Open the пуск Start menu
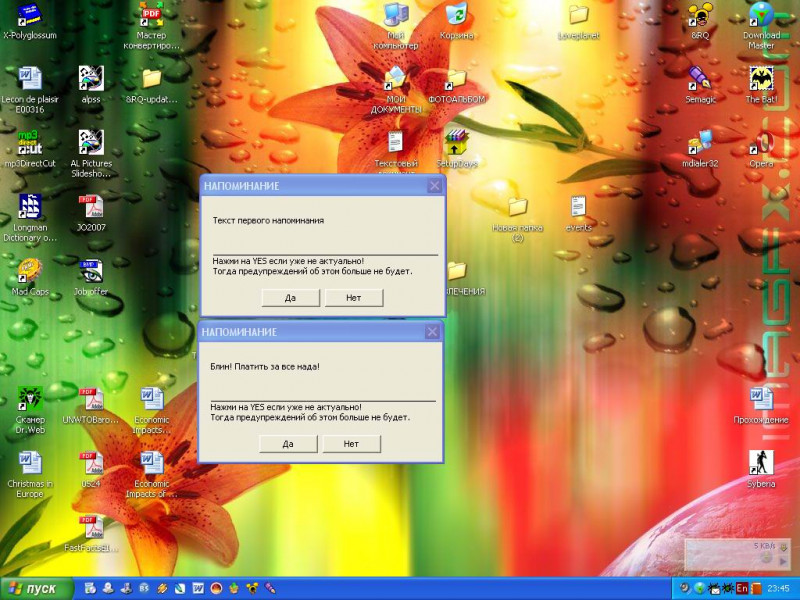The height and width of the screenshot is (600, 800). 36,589
